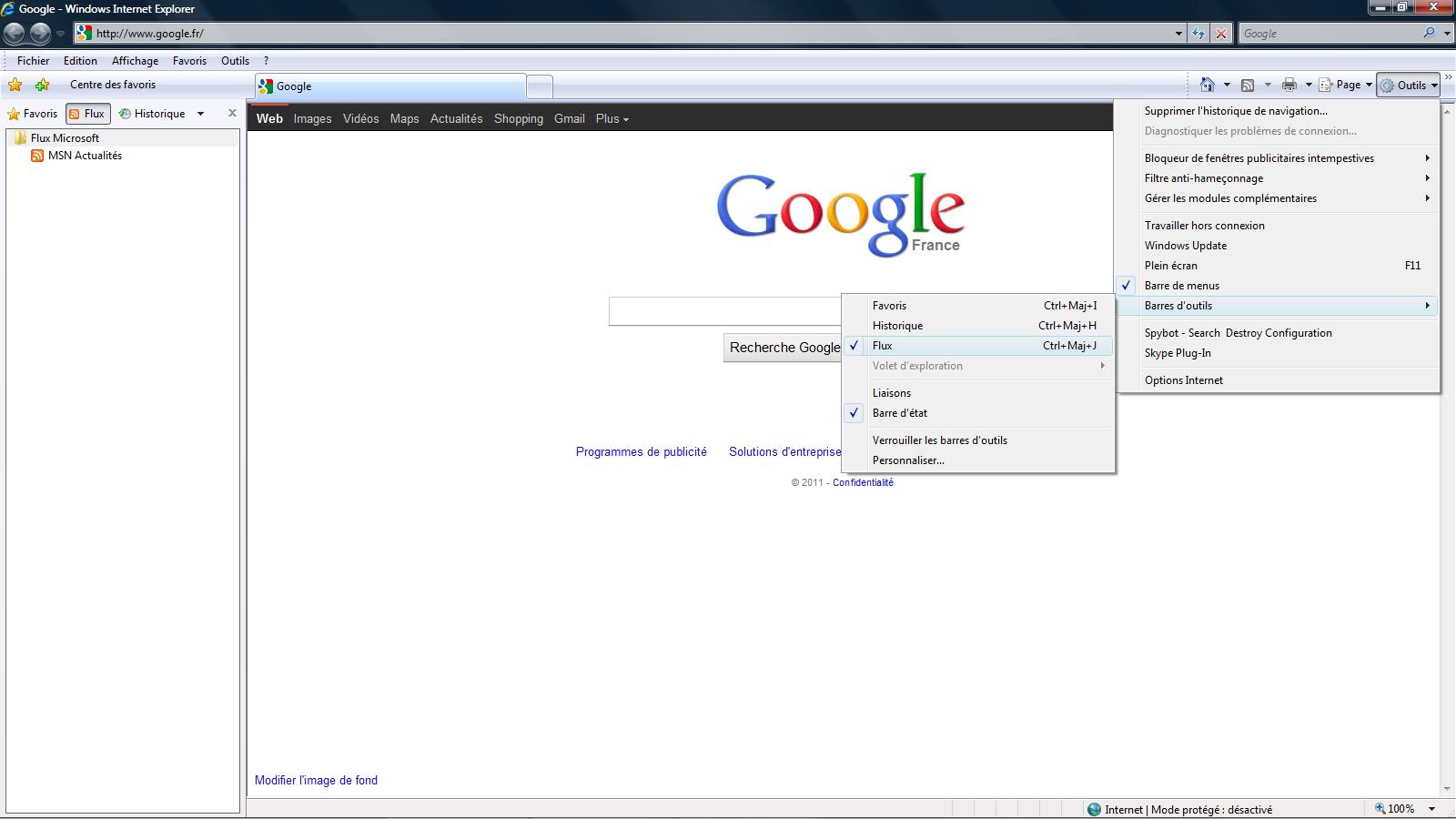Image resolution: width=1456 pixels, height=819 pixels.
Task: Close the Favorites Center side panel
Action: pos(232,114)
